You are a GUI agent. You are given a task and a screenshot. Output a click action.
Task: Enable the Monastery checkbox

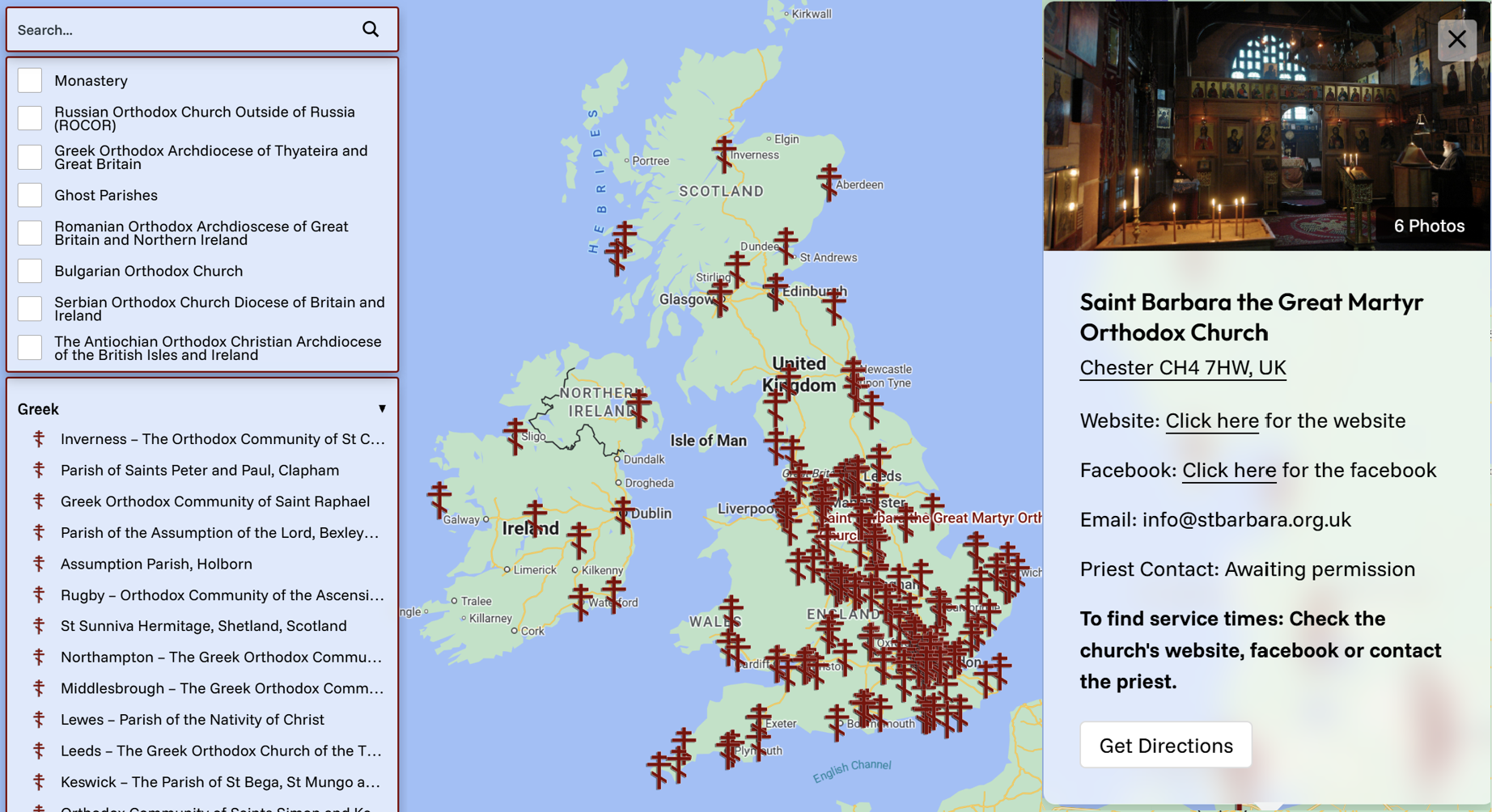pos(30,81)
